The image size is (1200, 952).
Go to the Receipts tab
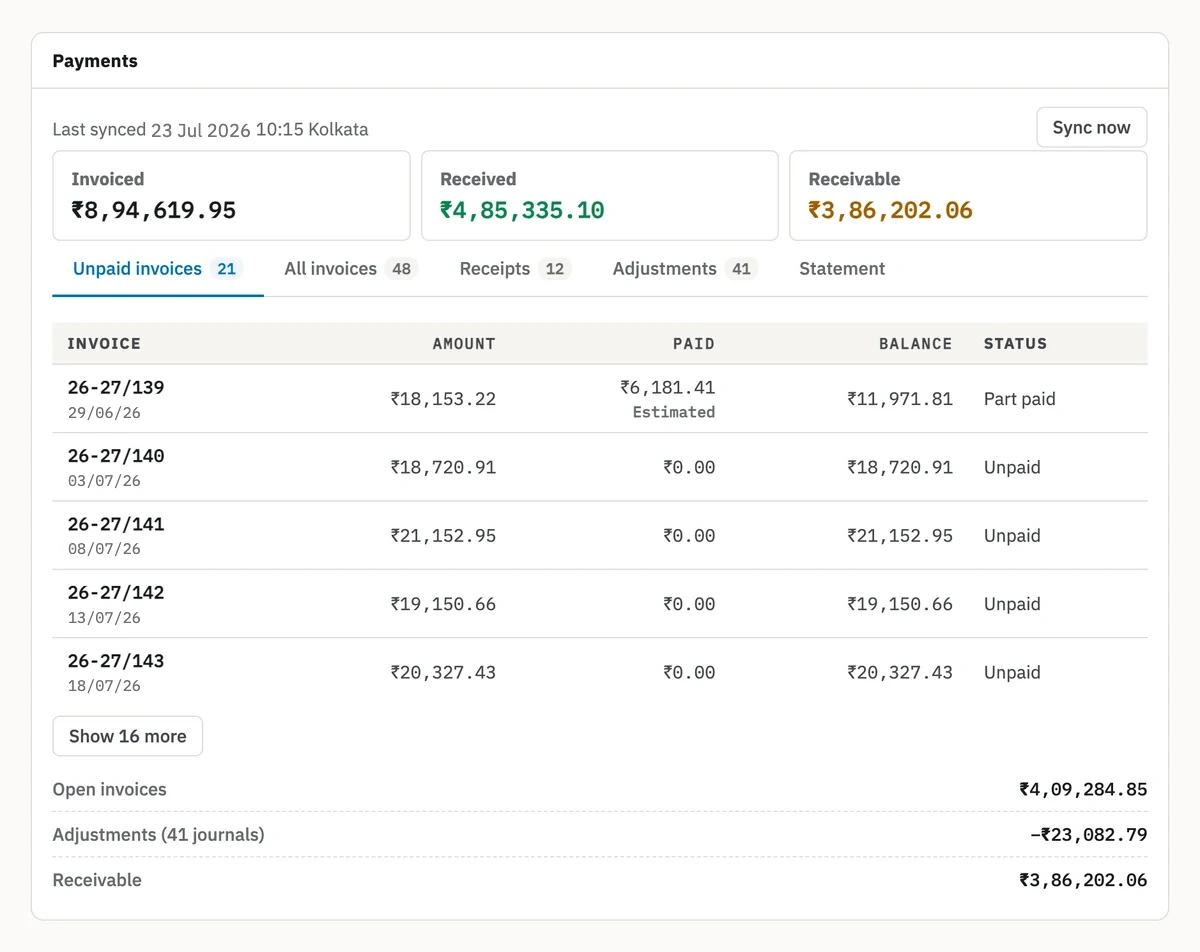coord(515,269)
